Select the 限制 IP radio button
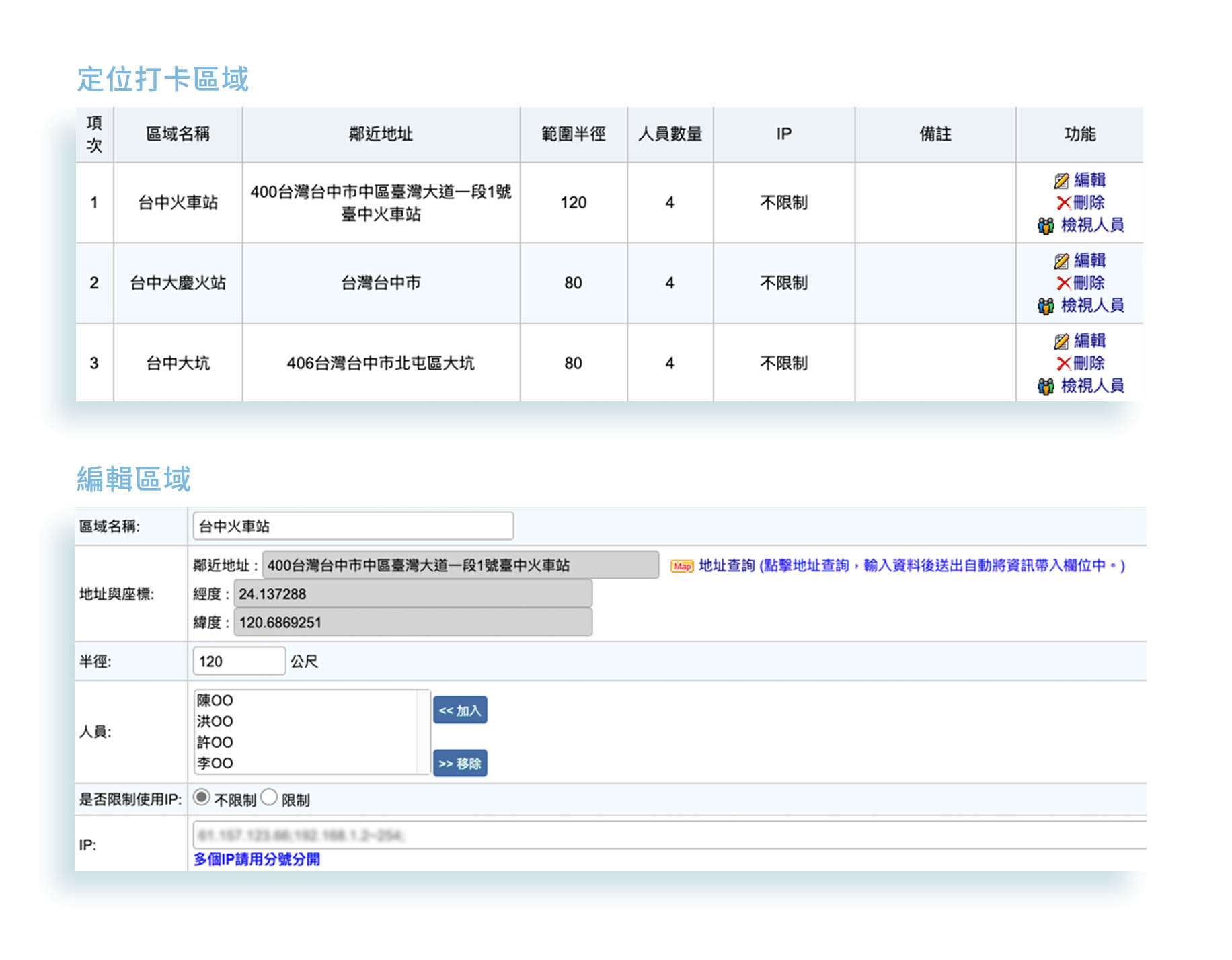 (x=269, y=797)
